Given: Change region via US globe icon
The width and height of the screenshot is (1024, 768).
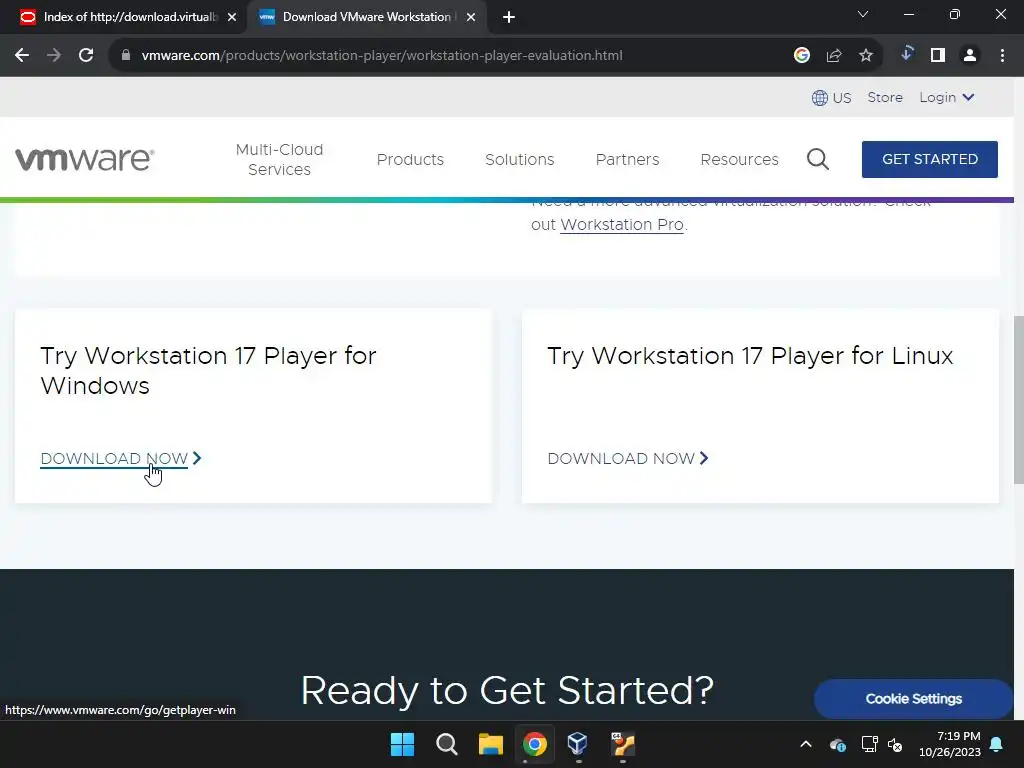Looking at the screenshot, I should pos(831,97).
